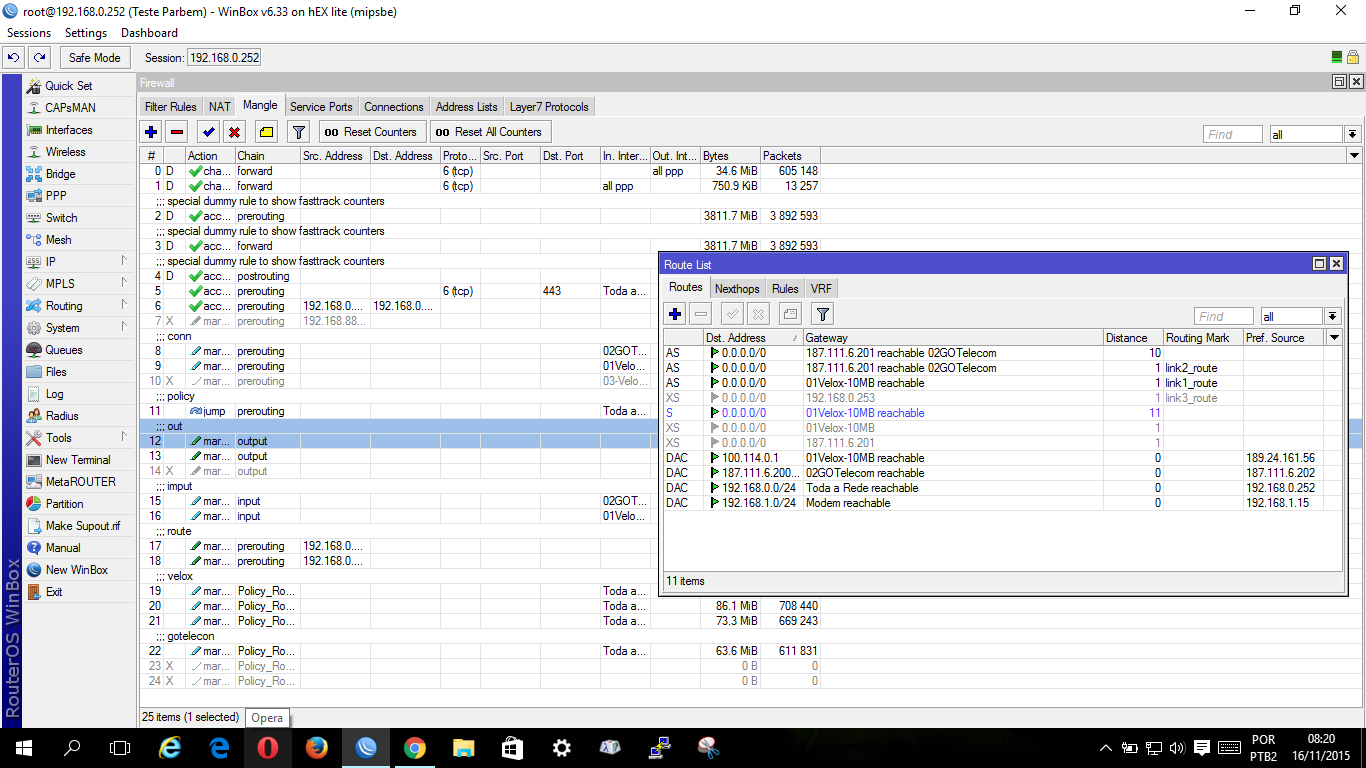
Task: Open Firefox from the Windows taskbar
Action: coord(317,747)
